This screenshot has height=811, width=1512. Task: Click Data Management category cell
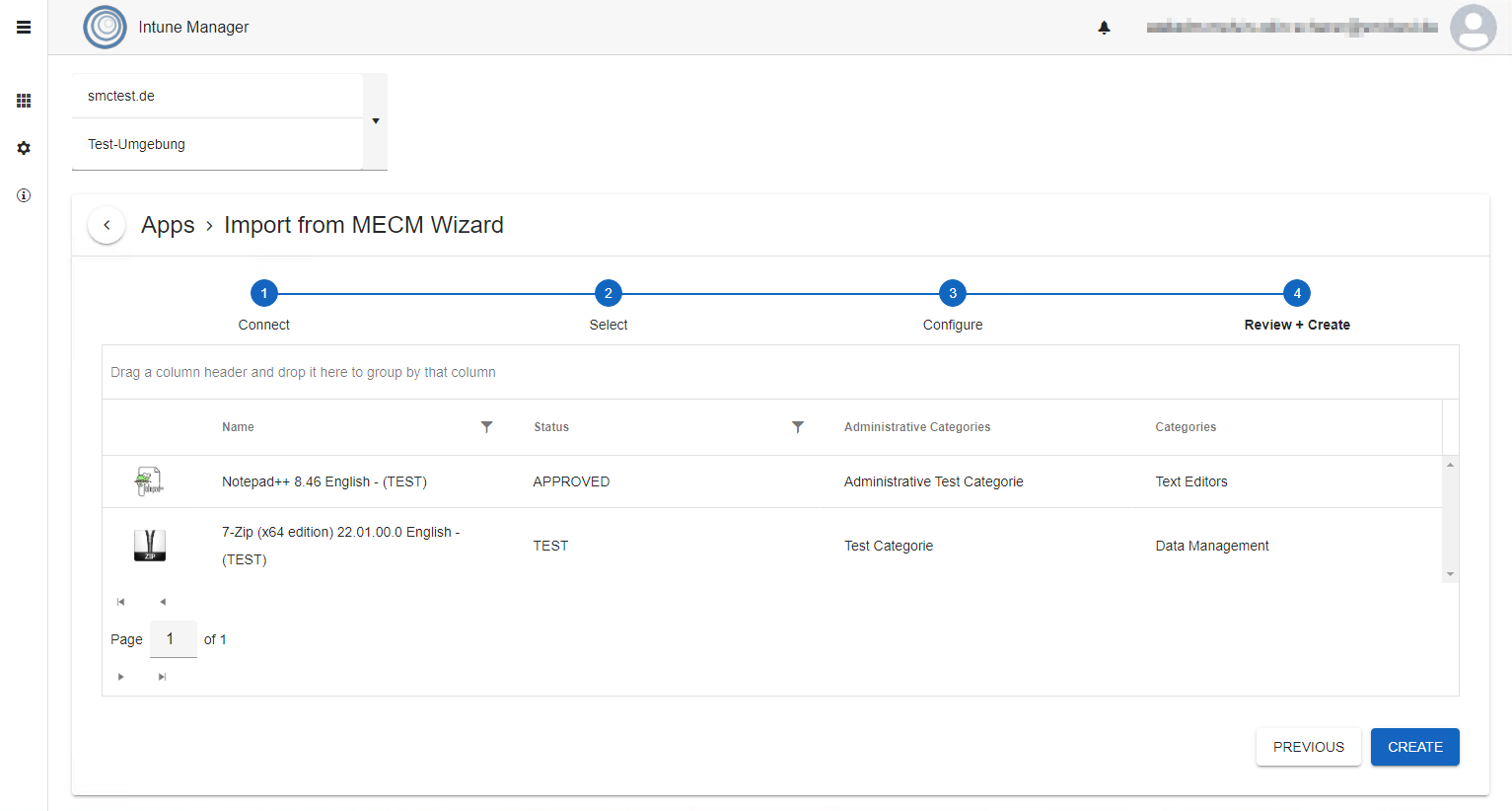click(x=1212, y=546)
